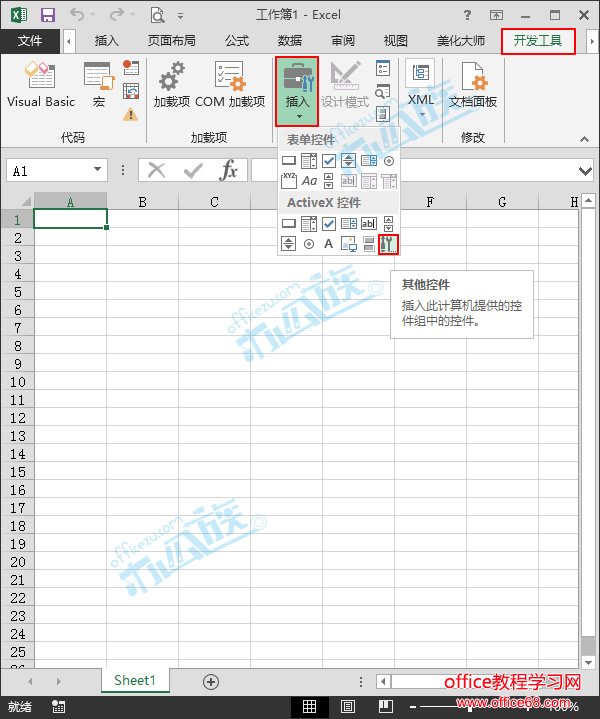Switch to the 页面布局 tab
Image resolution: width=600 pixels, height=719 pixels.
click(172, 41)
